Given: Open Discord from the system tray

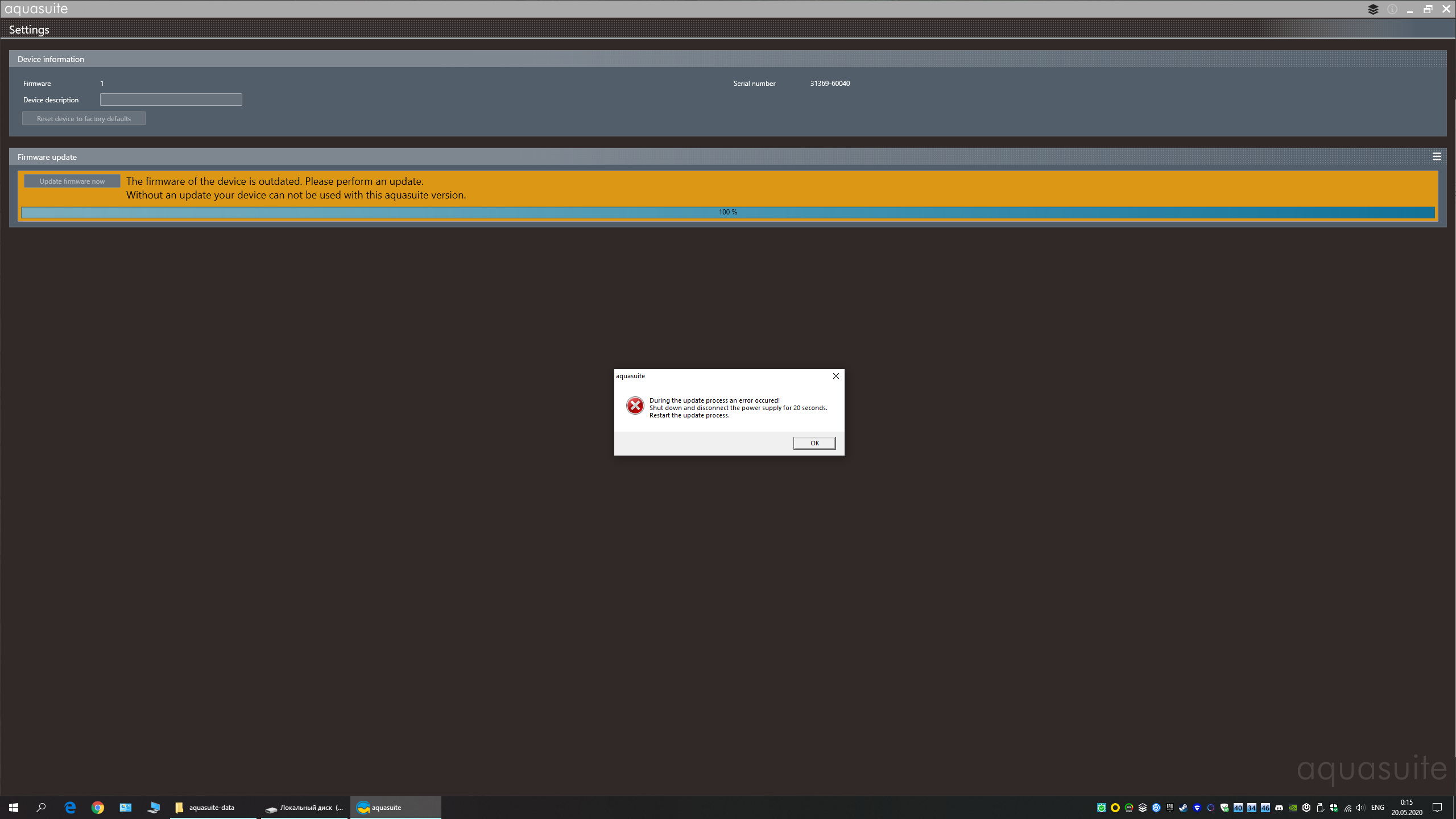Looking at the screenshot, I should click(x=1279, y=808).
